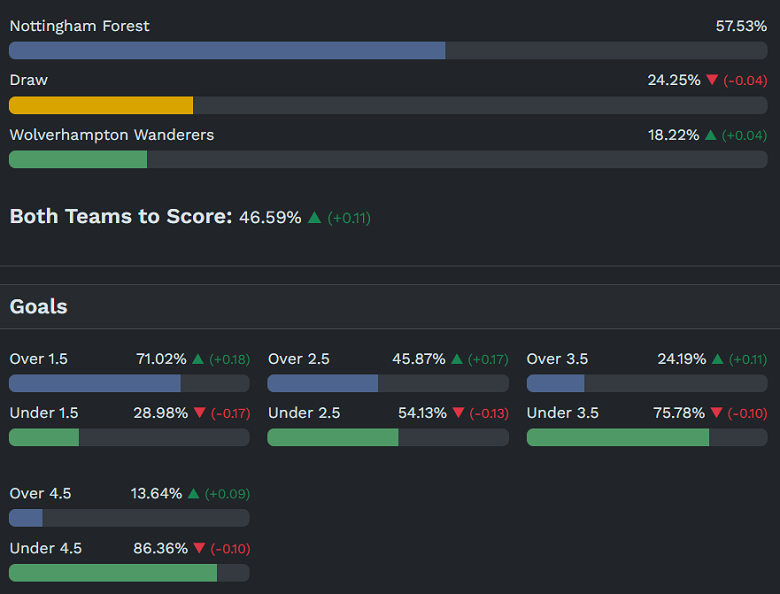Click the green up arrow for Over 2.5

(x=457, y=359)
